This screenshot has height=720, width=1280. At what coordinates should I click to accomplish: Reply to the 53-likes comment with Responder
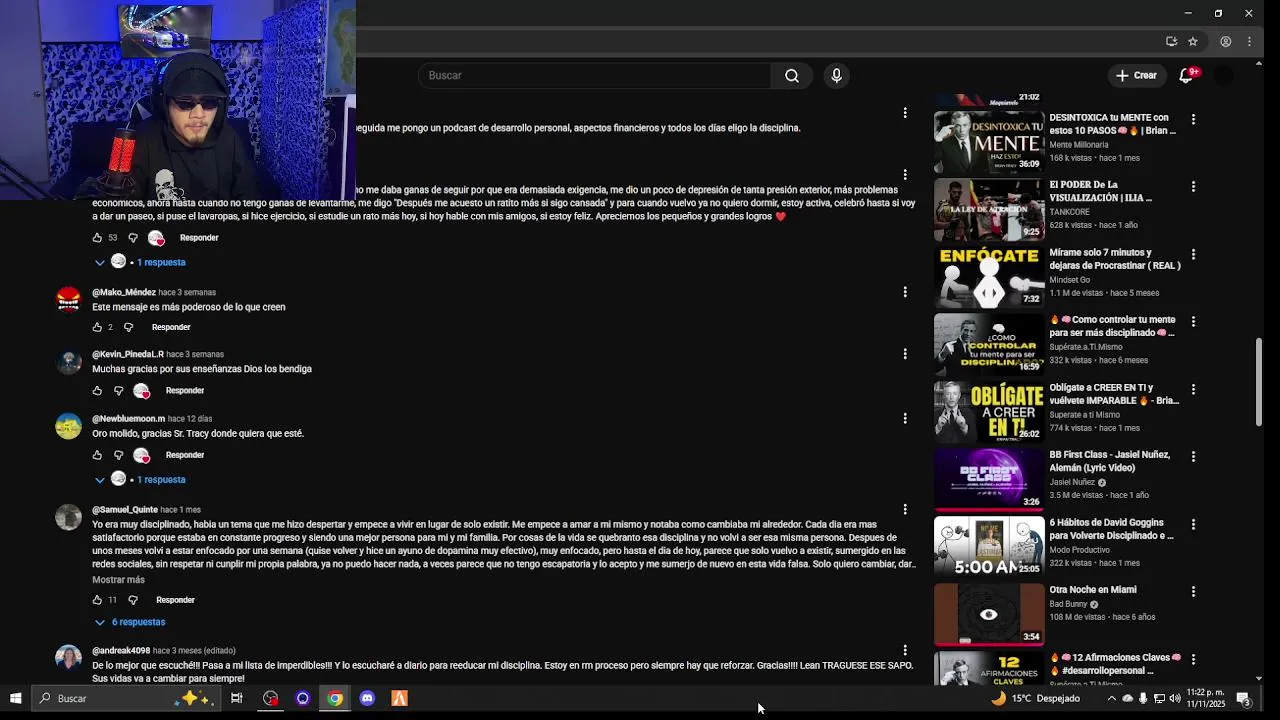(x=199, y=238)
